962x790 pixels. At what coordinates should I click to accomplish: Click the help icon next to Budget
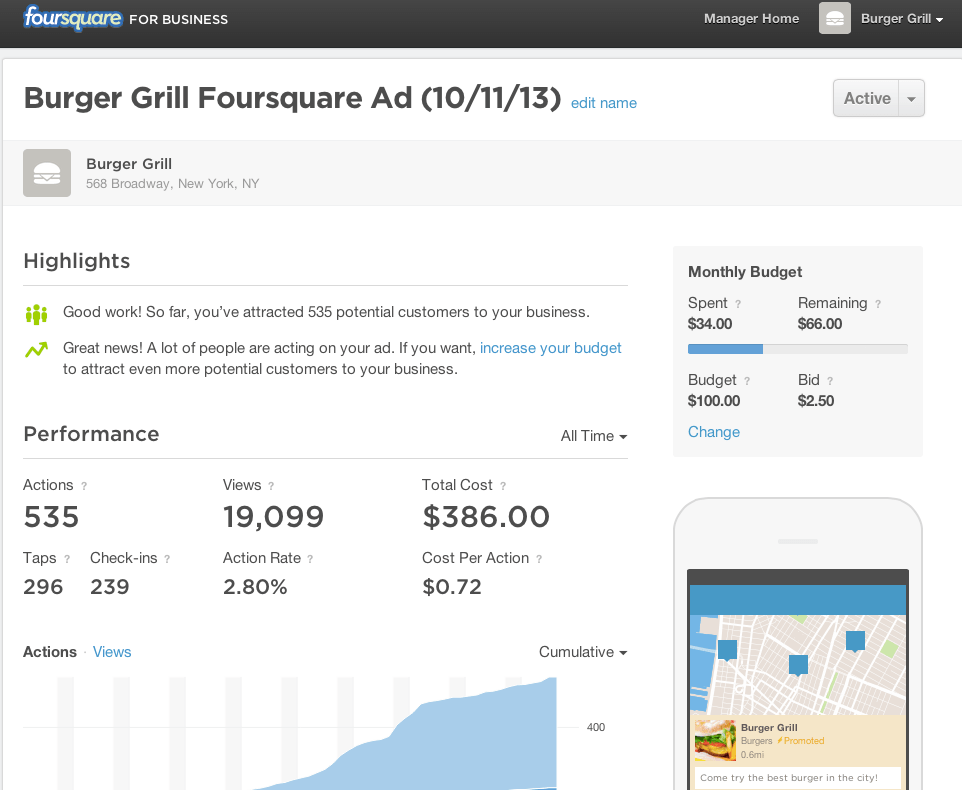(x=747, y=381)
